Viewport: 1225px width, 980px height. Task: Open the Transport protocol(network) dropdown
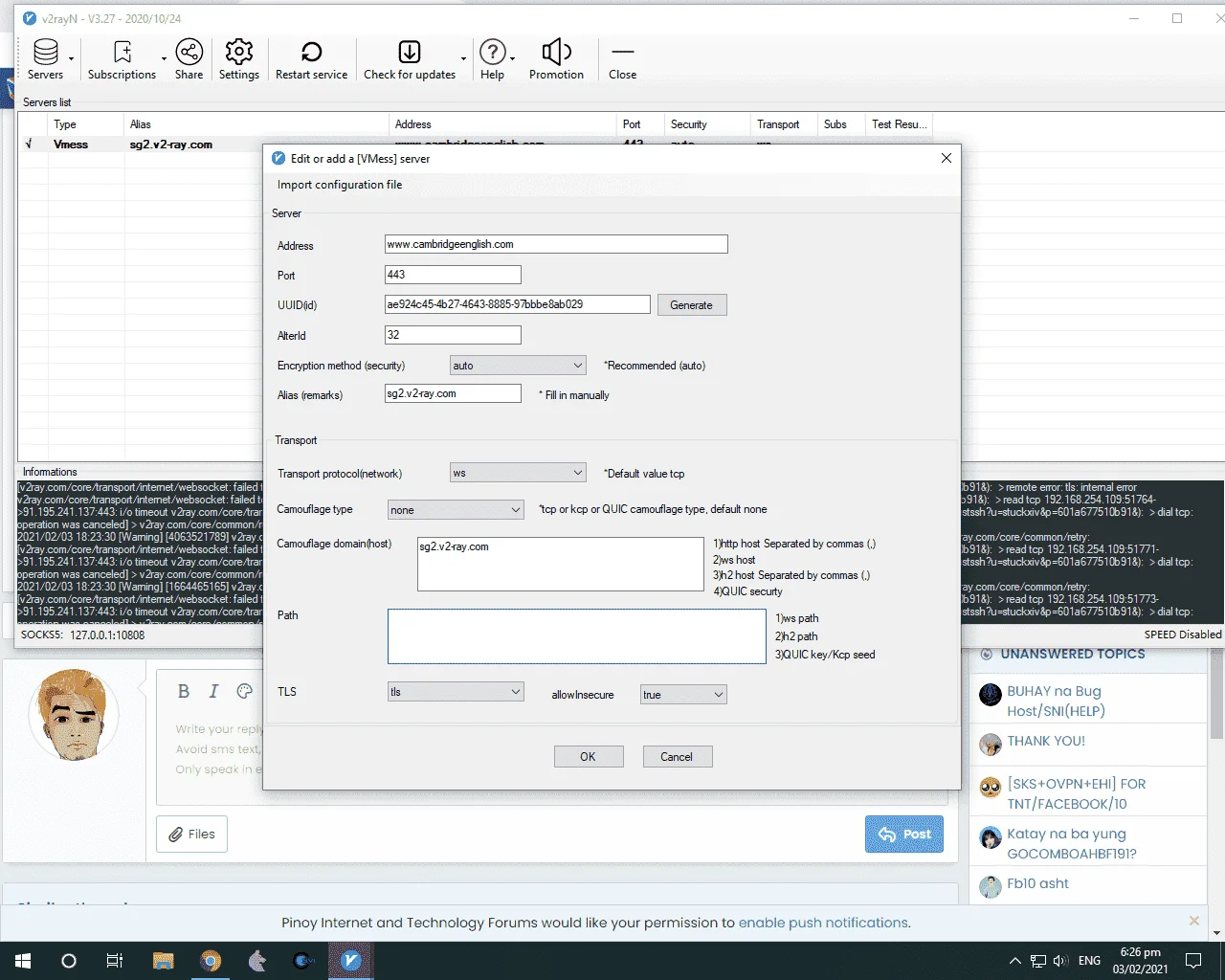tap(518, 473)
